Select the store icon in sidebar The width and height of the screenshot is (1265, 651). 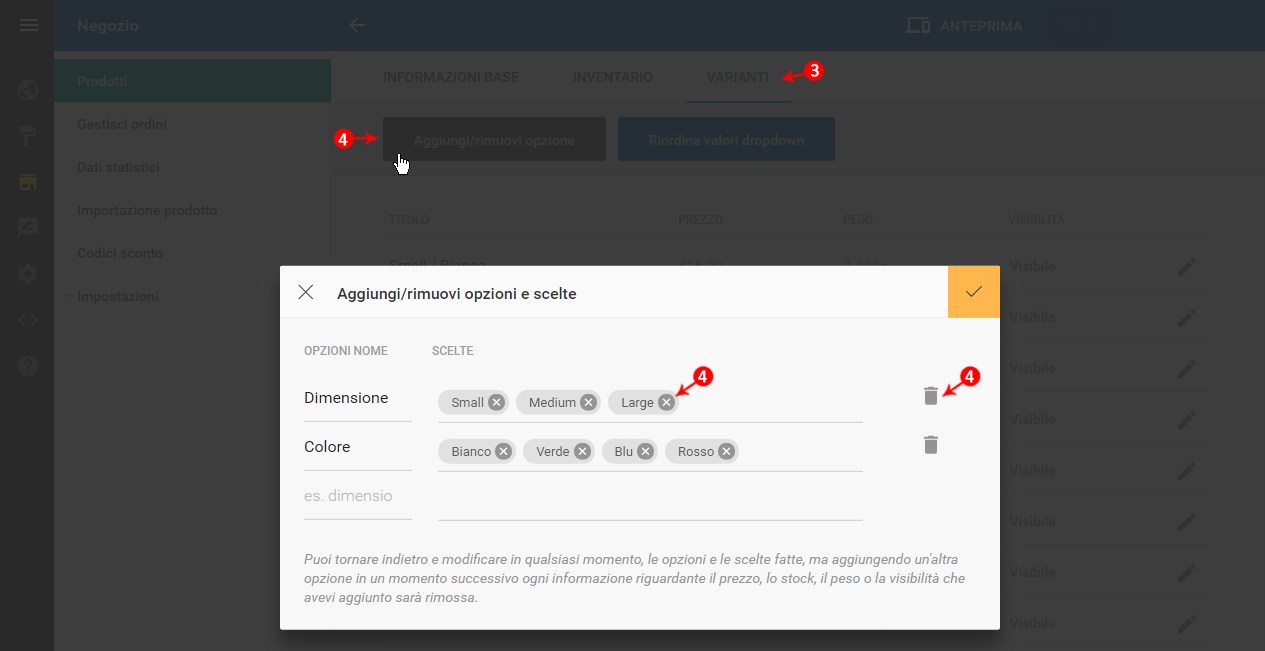pyautogui.click(x=28, y=182)
